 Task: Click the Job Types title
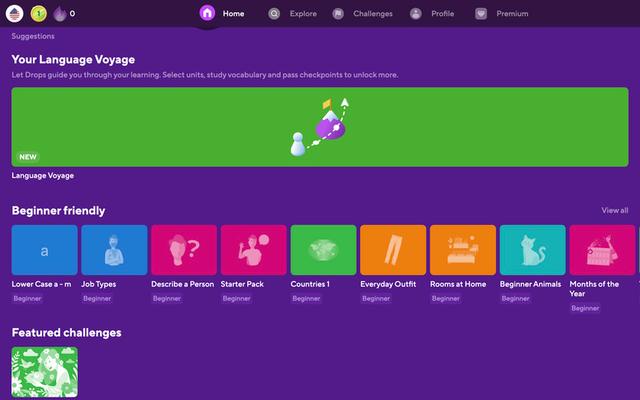[x=98, y=284]
